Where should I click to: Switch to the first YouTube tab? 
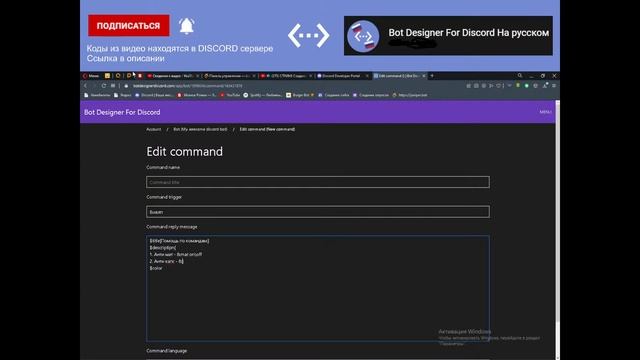(173, 76)
